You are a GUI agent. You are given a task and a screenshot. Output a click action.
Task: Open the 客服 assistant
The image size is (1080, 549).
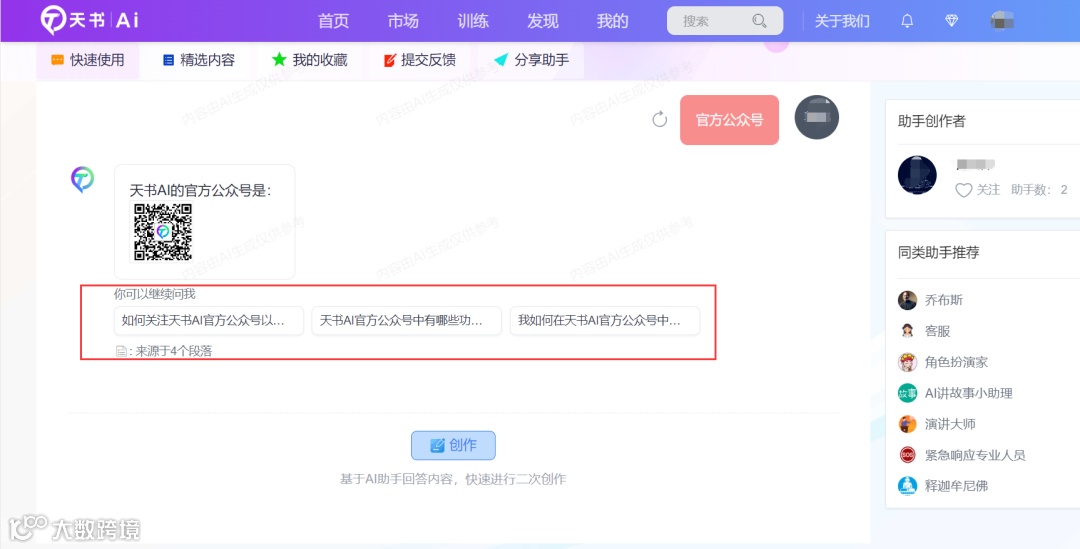coord(937,331)
